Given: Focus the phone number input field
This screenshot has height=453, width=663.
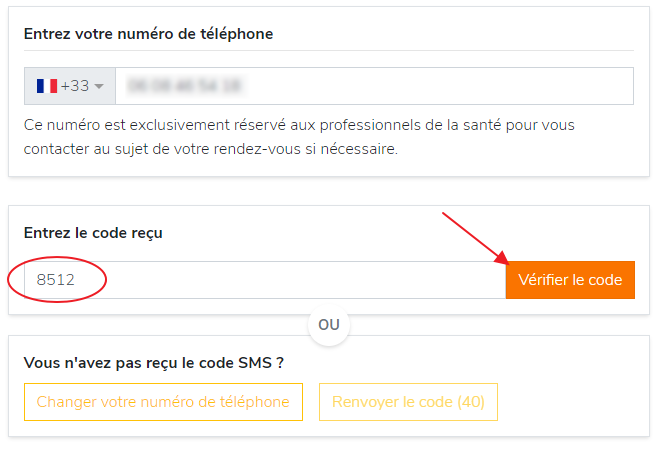Looking at the screenshot, I should (374, 86).
